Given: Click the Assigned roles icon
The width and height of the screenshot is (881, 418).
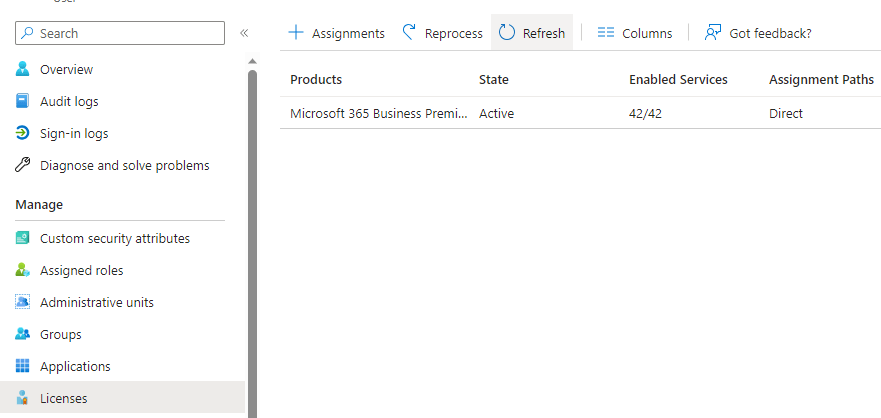Looking at the screenshot, I should click(x=23, y=271).
